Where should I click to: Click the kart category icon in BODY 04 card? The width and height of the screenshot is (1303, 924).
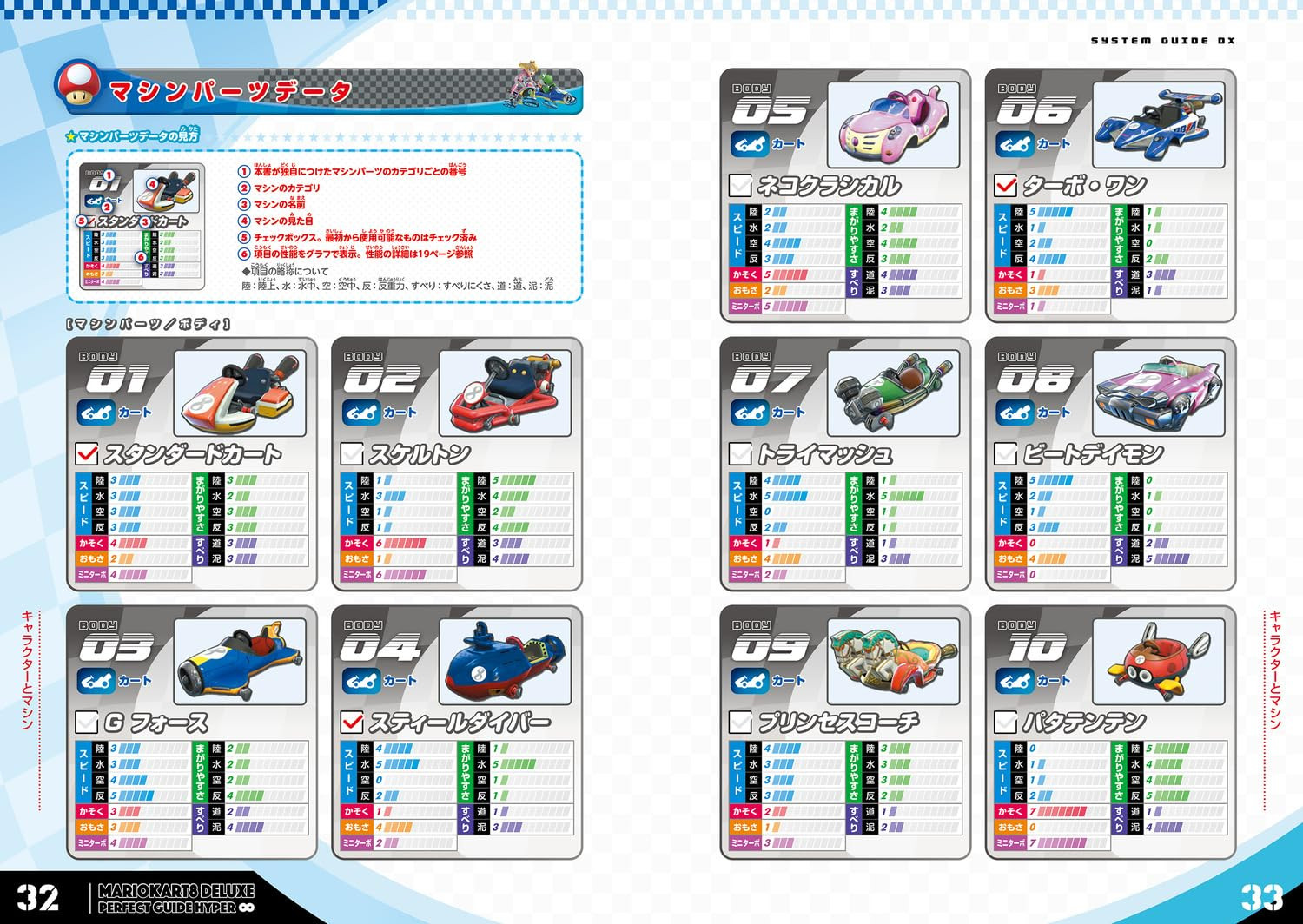click(361, 681)
